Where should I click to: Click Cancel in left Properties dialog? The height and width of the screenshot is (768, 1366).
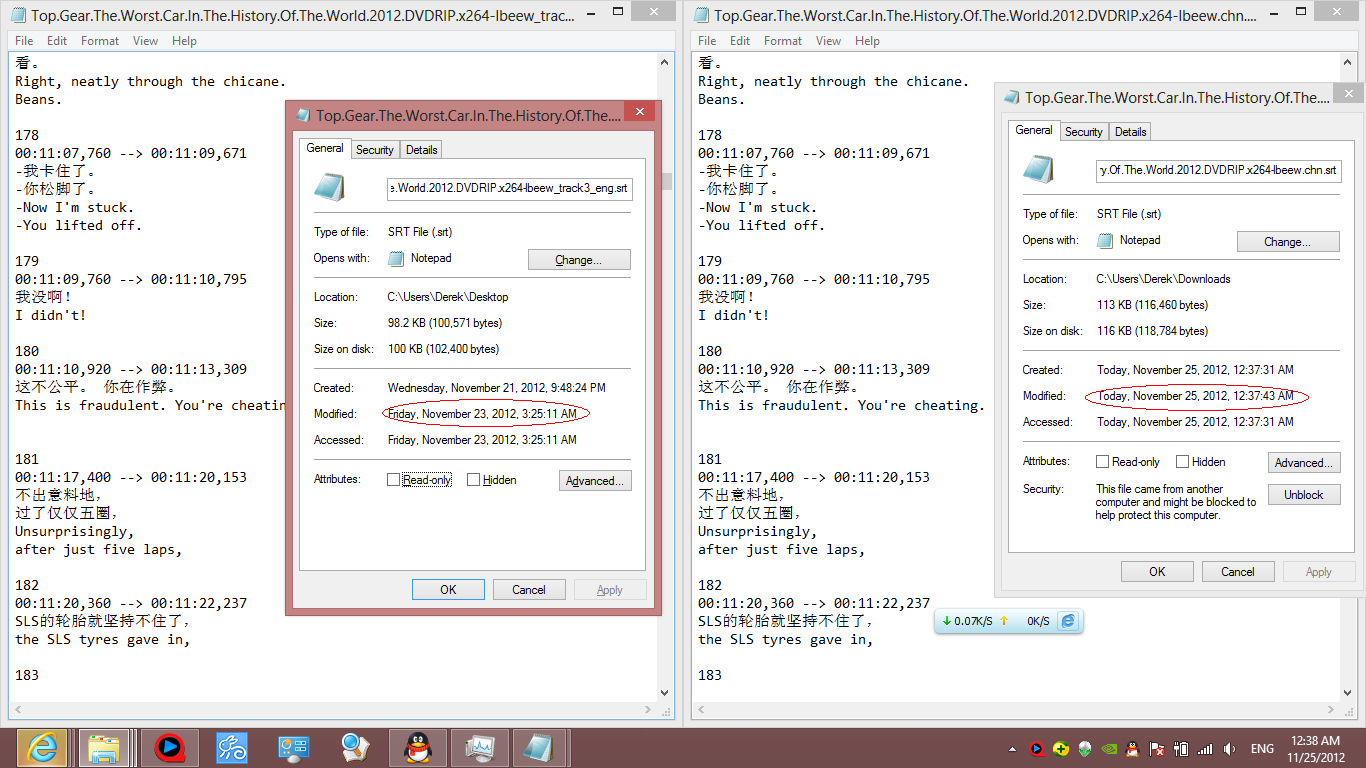(529, 590)
